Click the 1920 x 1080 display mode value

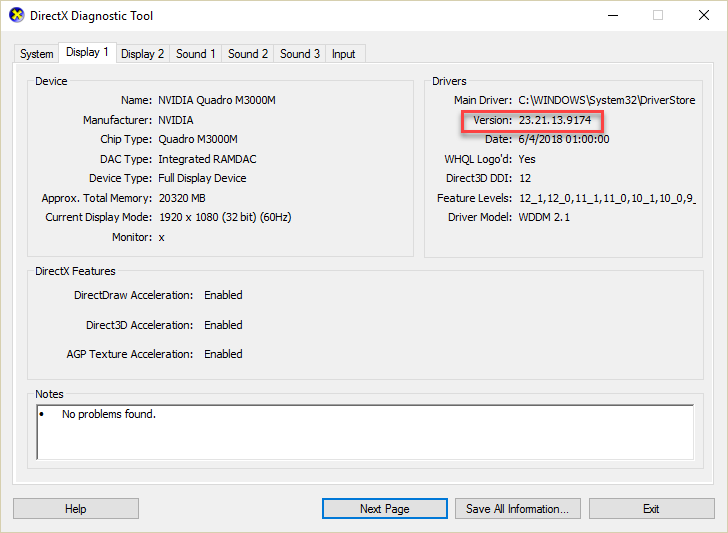(x=225, y=217)
